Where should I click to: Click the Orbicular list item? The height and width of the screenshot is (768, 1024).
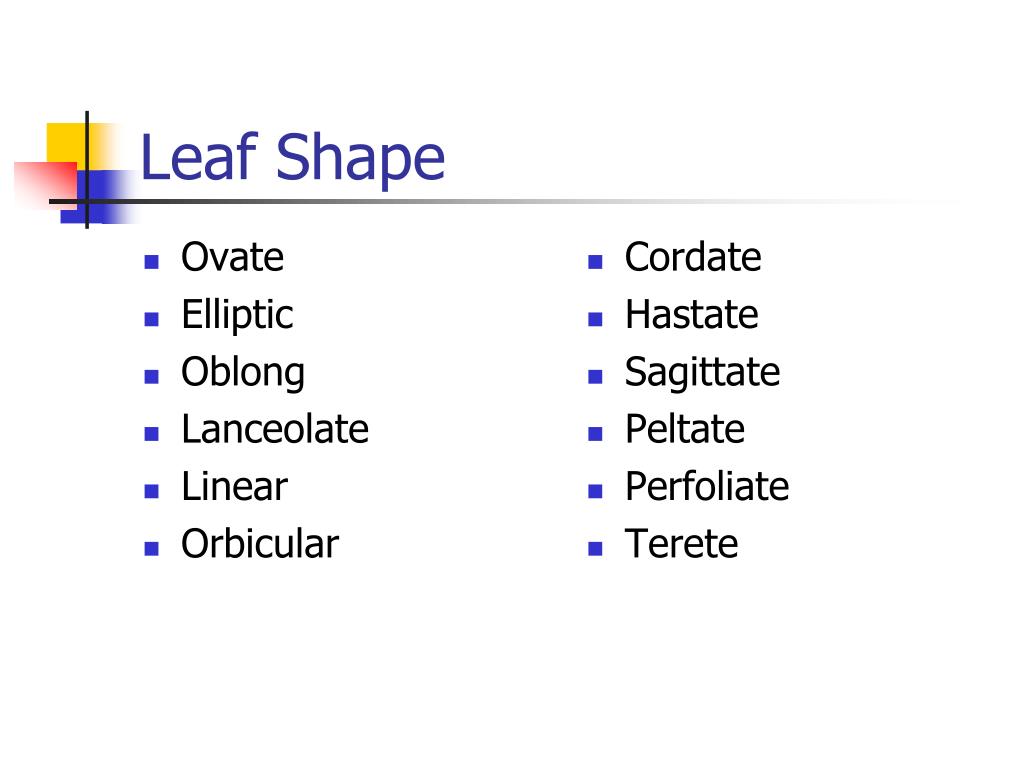(260, 544)
